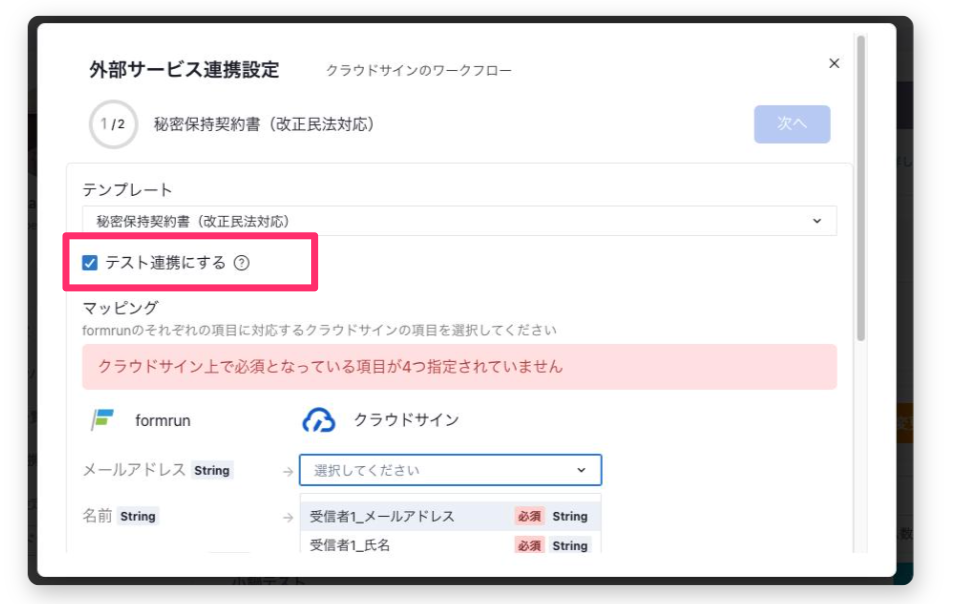Click the red required-items warning message

459,367
